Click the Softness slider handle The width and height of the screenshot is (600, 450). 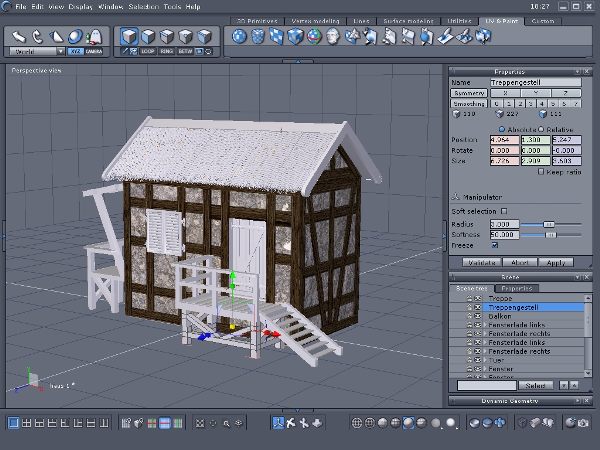coord(551,235)
